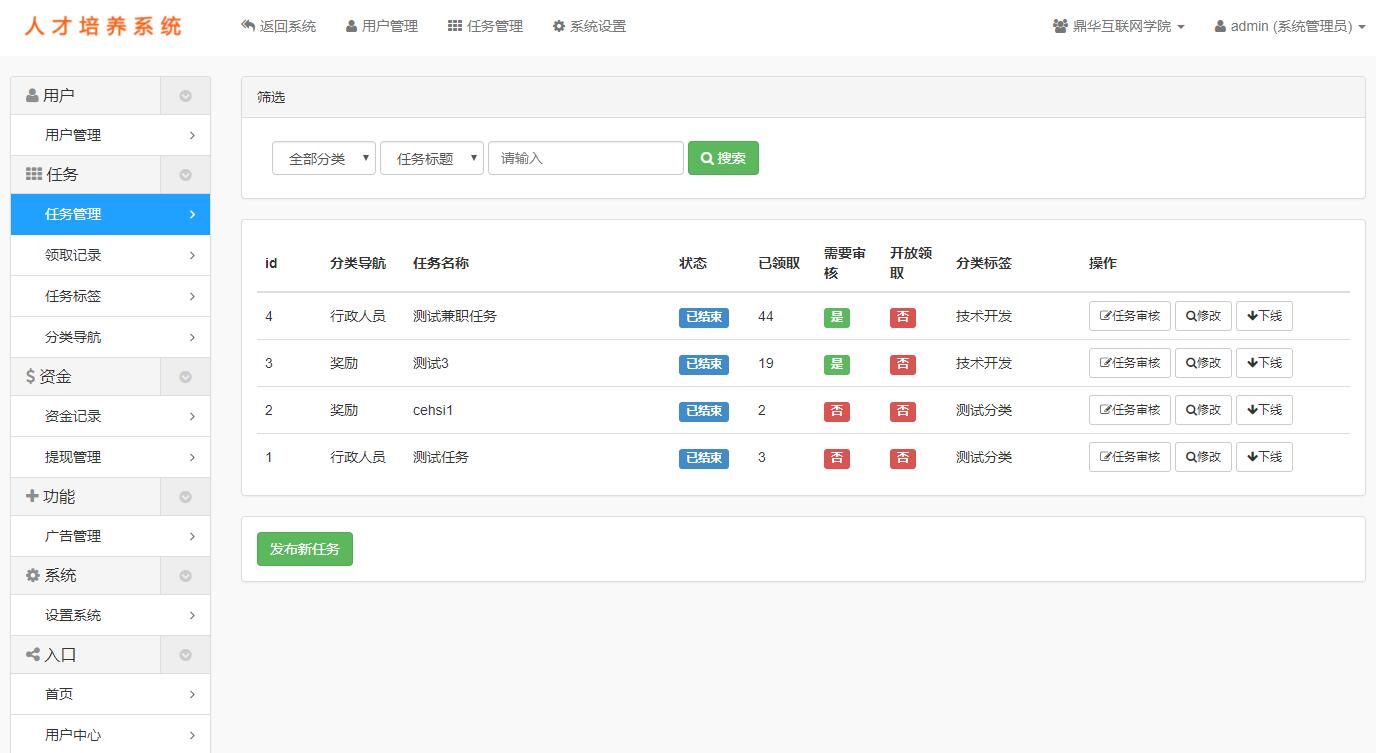Collapse the 系统 sidebar section arrow
The width and height of the screenshot is (1376, 753).
[185, 576]
